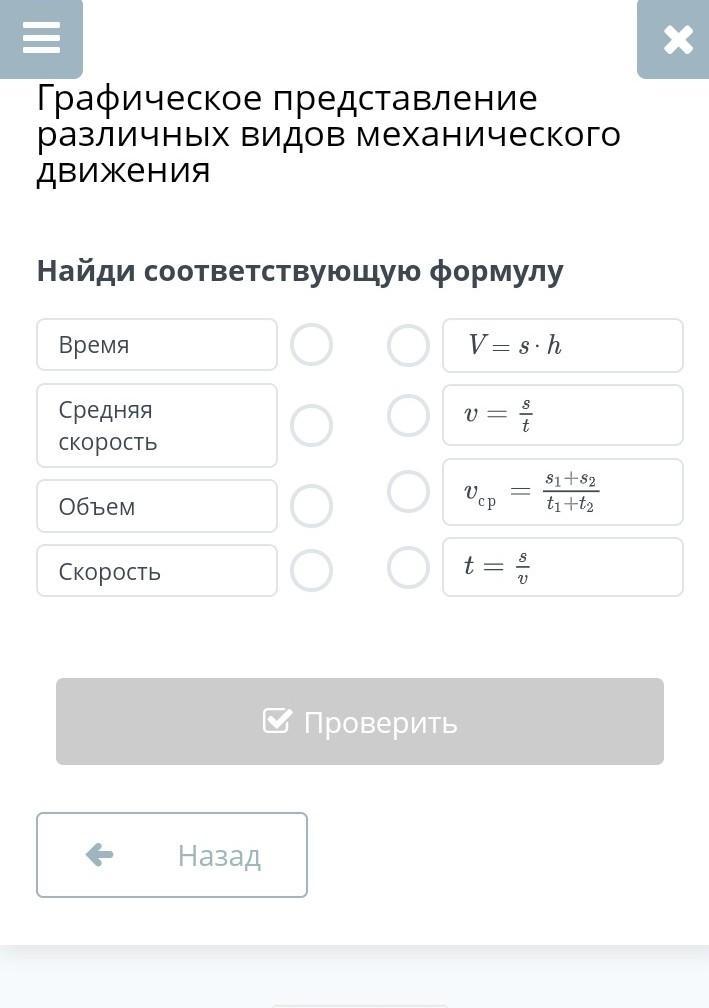This screenshot has height=1008, width=709.
Task: Click the t = s/v formula box
Action: click(x=563, y=567)
